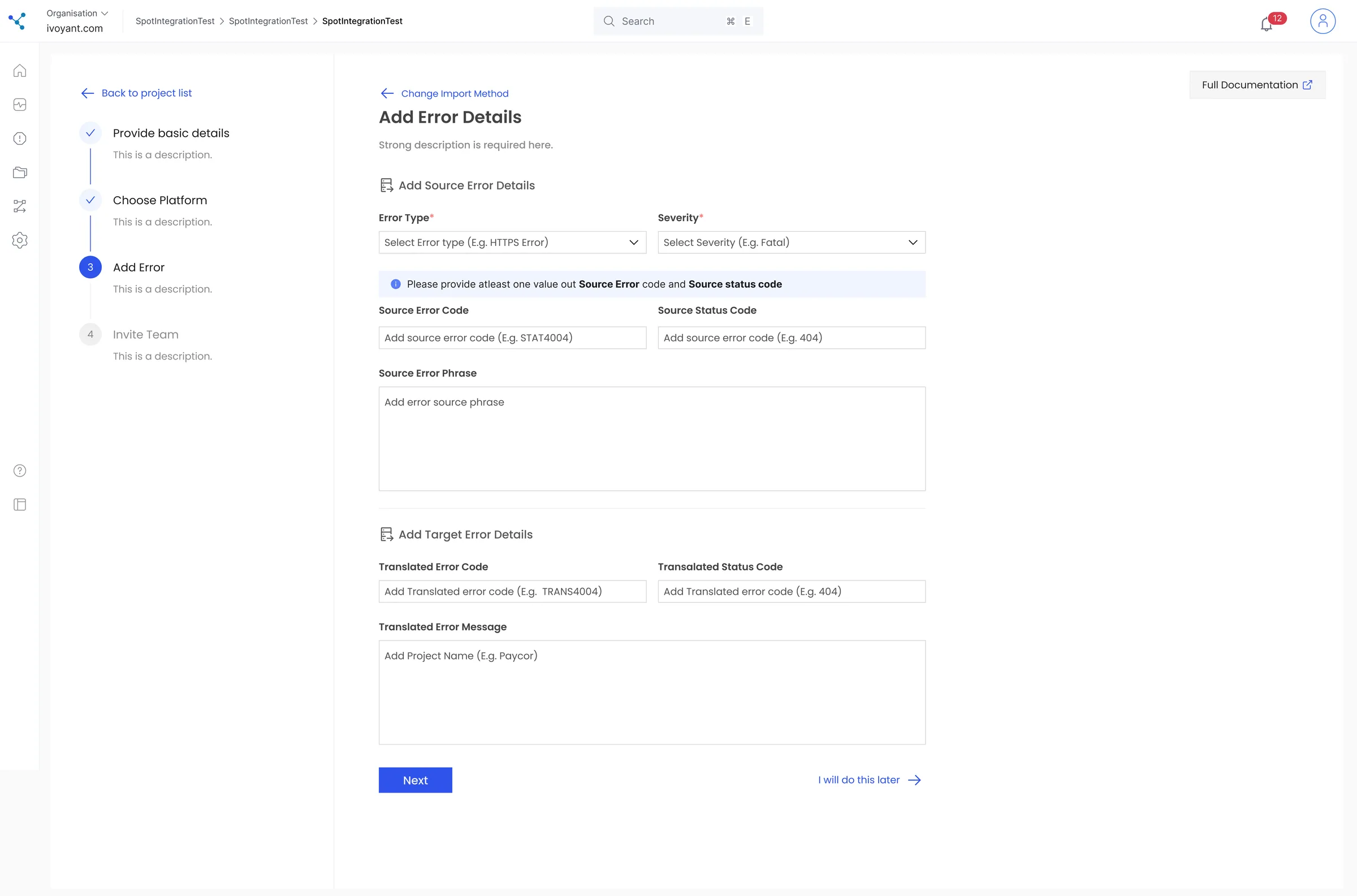
Task: Open the notifications bell
Action: pyautogui.click(x=1266, y=24)
